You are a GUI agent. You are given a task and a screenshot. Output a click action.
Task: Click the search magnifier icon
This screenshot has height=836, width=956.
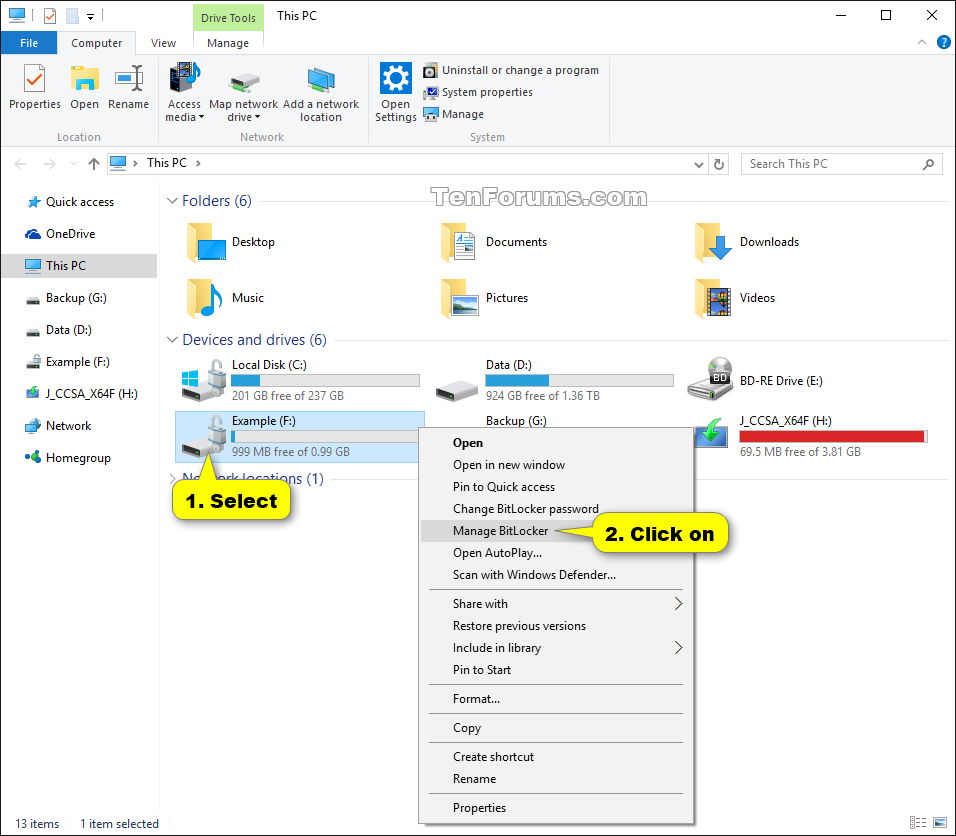pyautogui.click(x=928, y=164)
